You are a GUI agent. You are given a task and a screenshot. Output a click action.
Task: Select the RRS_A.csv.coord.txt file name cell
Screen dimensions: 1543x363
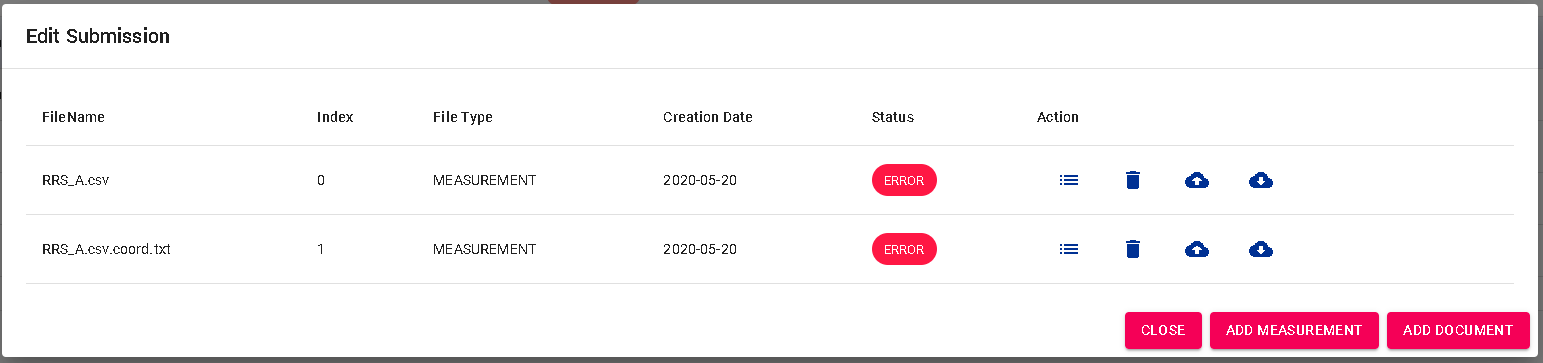tap(106, 249)
